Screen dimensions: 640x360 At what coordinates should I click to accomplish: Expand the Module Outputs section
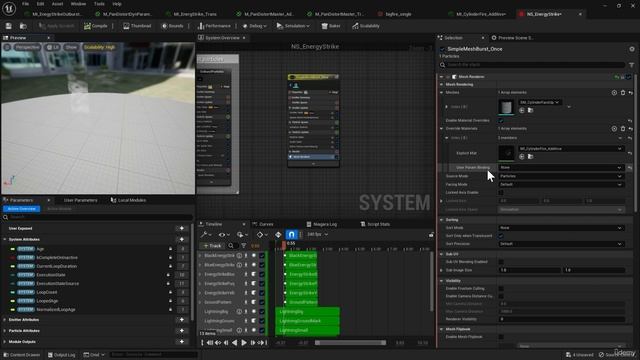click(x=5, y=342)
